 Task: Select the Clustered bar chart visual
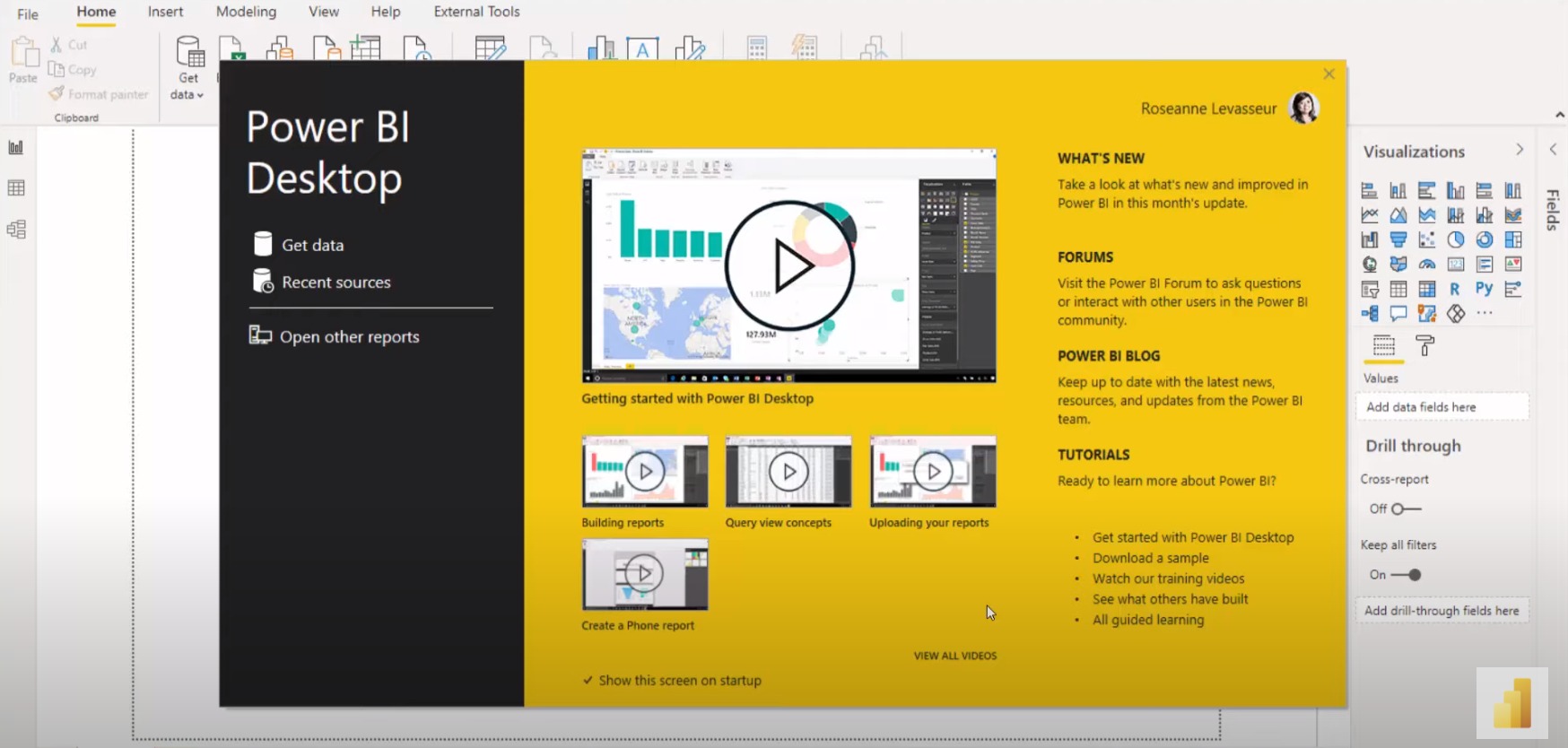coord(1426,190)
